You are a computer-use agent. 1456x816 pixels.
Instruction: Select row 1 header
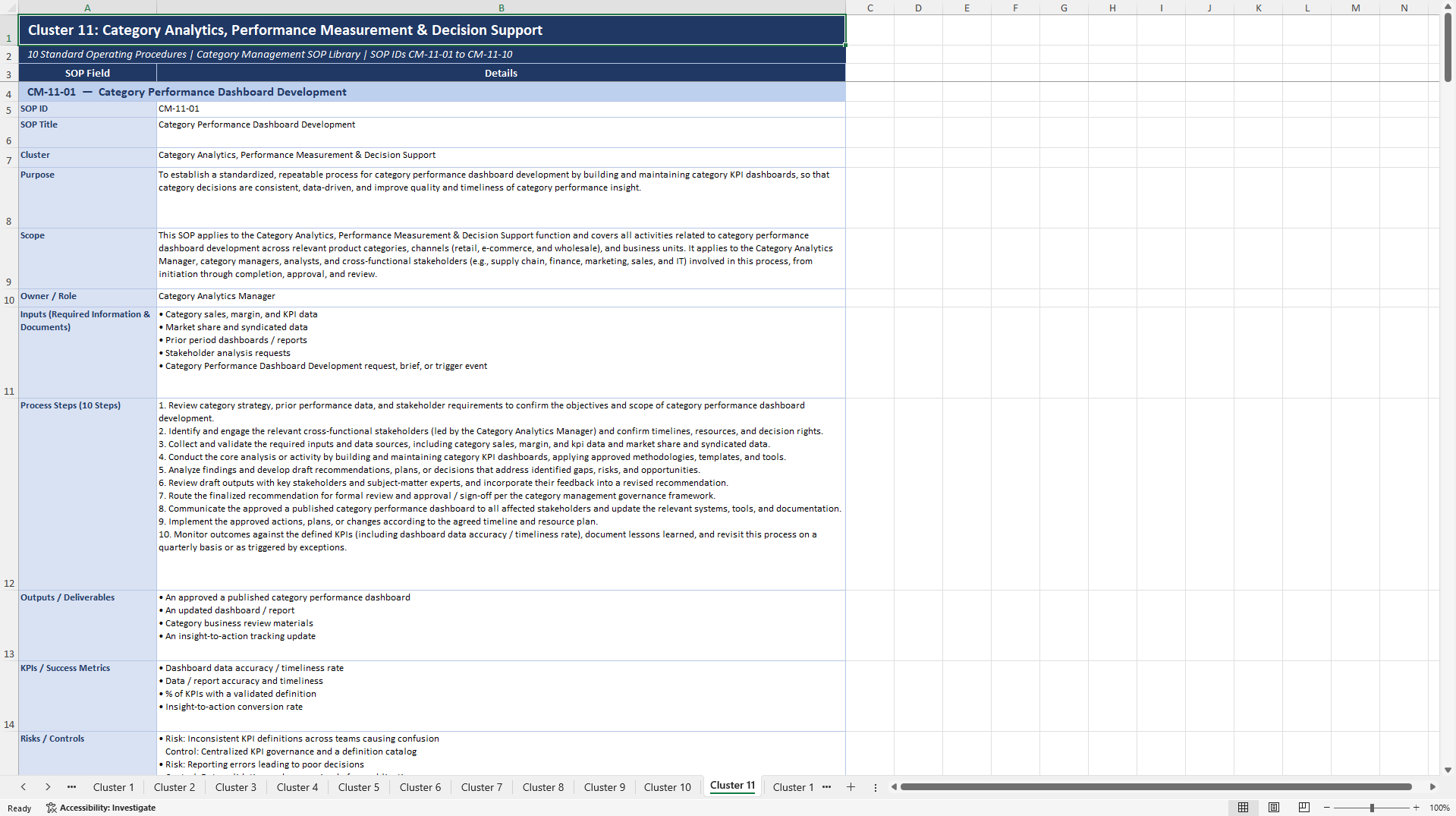point(9,30)
